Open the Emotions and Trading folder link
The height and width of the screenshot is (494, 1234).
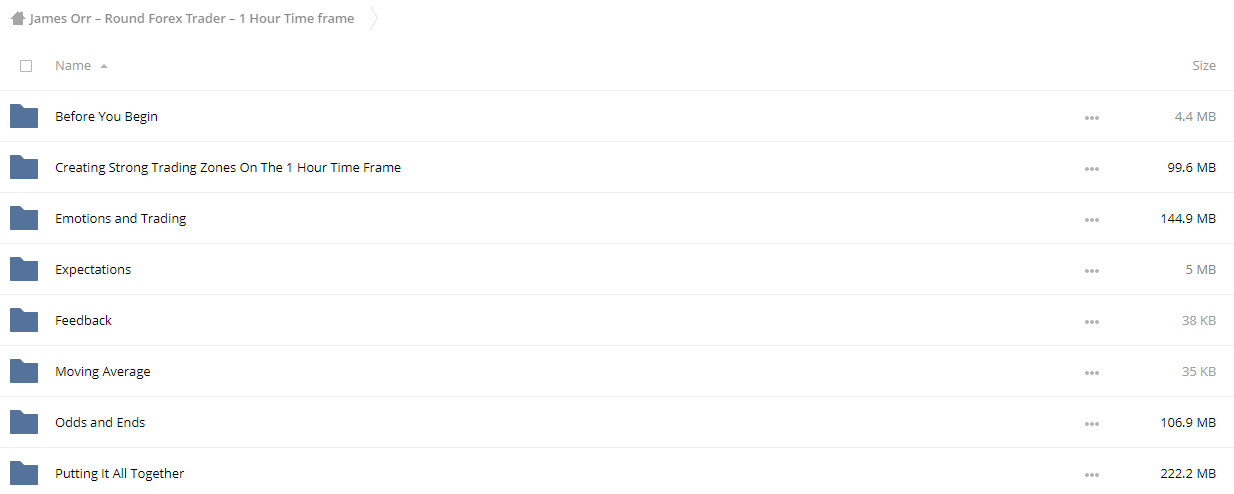click(121, 218)
